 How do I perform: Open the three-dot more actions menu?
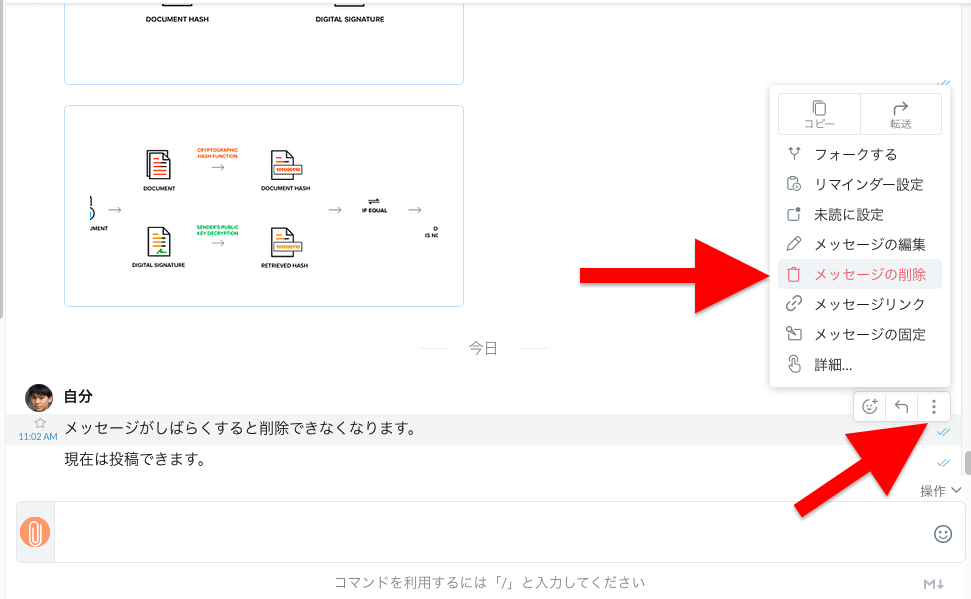(x=933, y=406)
